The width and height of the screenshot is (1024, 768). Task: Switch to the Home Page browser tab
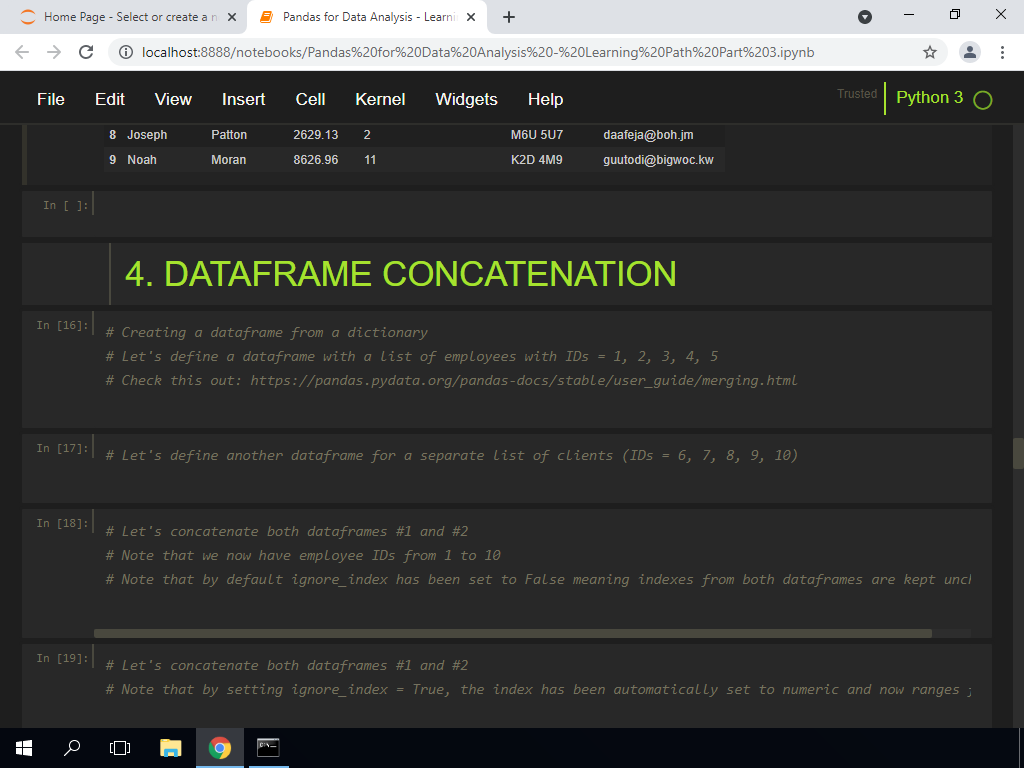coord(124,17)
